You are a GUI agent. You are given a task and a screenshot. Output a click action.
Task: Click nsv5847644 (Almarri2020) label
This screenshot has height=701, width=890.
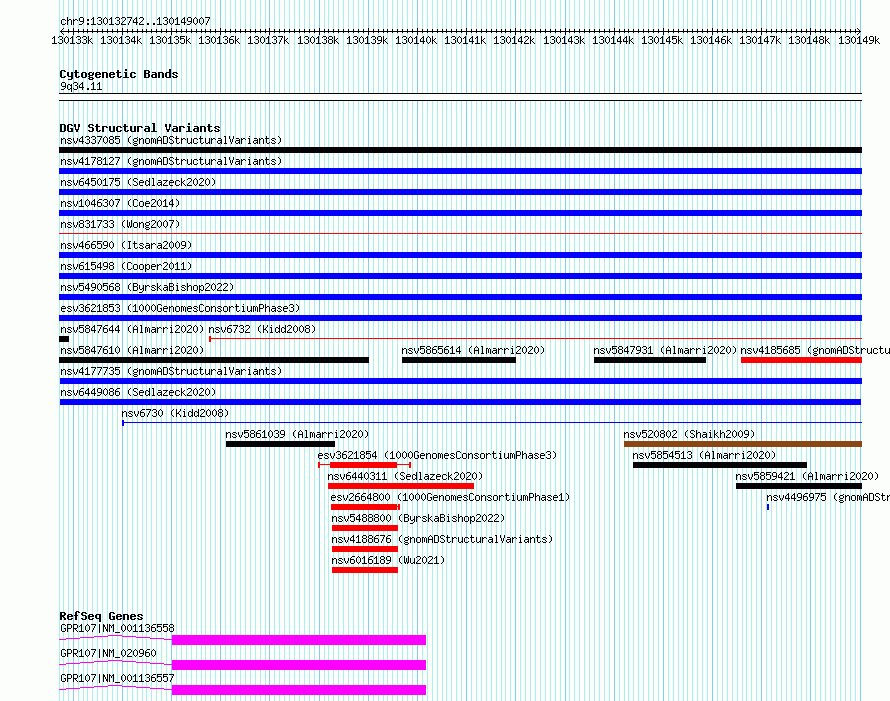tap(132, 329)
